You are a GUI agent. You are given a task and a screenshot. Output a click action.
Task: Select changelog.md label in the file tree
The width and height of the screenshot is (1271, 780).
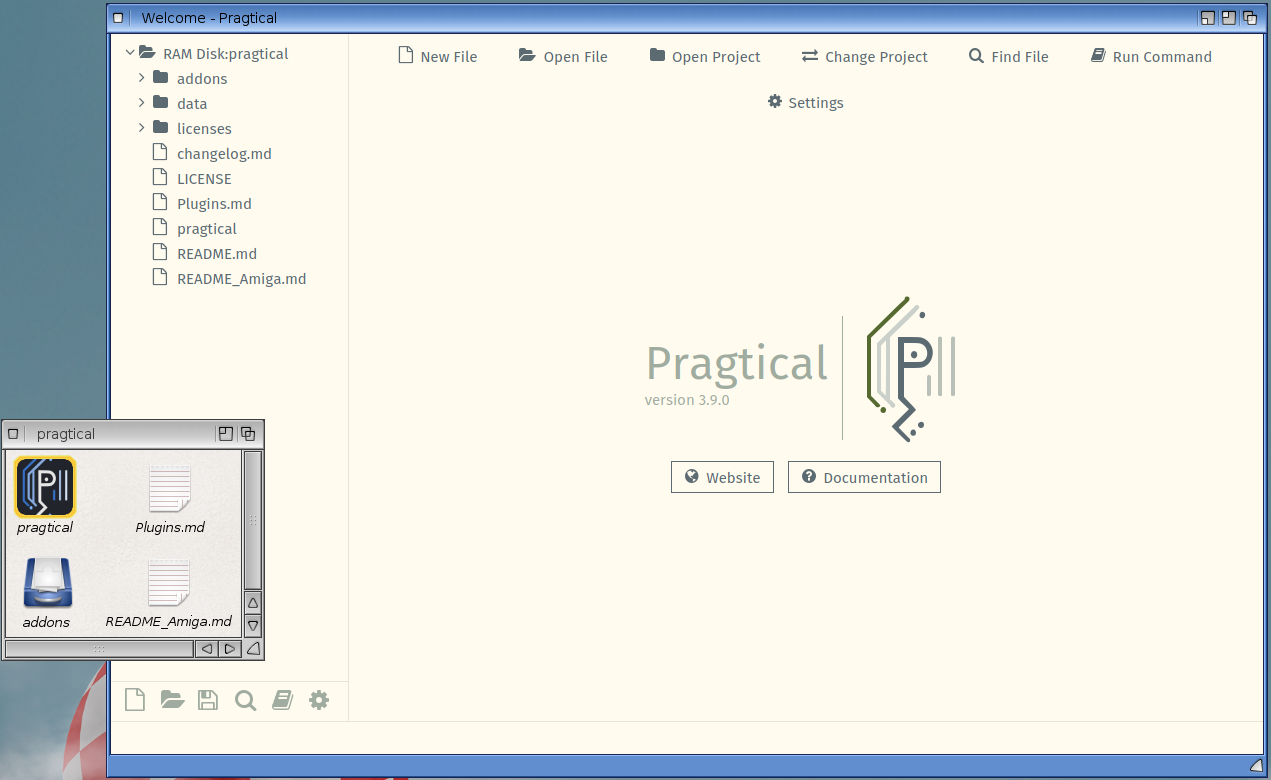click(224, 153)
